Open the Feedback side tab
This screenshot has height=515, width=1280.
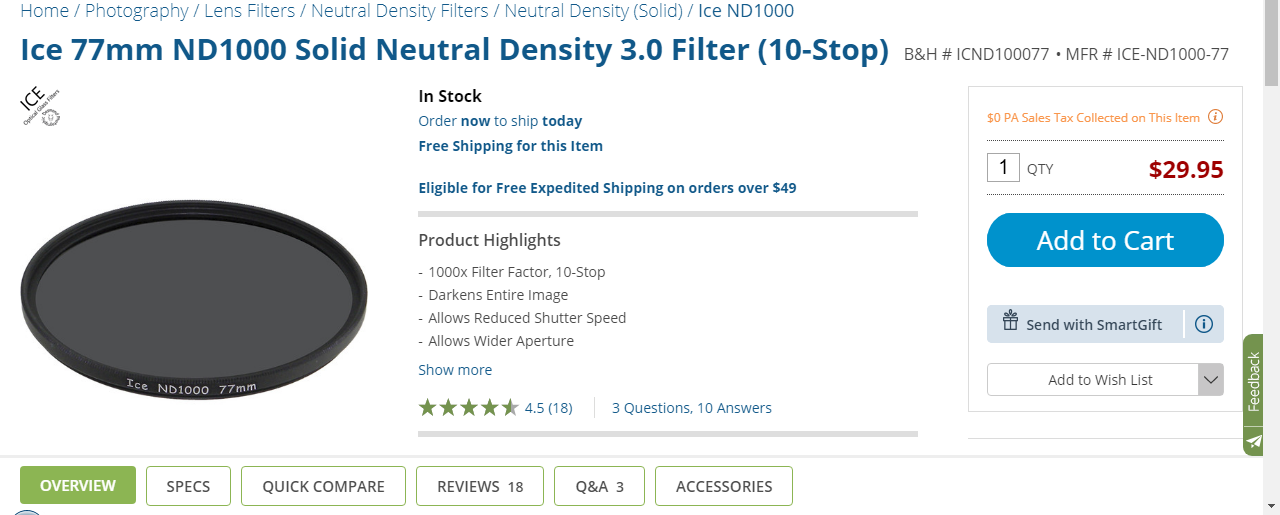(x=1254, y=381)
